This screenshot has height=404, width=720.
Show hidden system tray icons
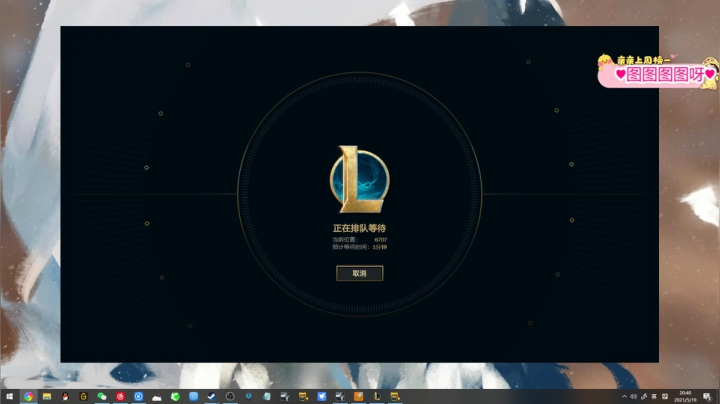coord(624,396)
